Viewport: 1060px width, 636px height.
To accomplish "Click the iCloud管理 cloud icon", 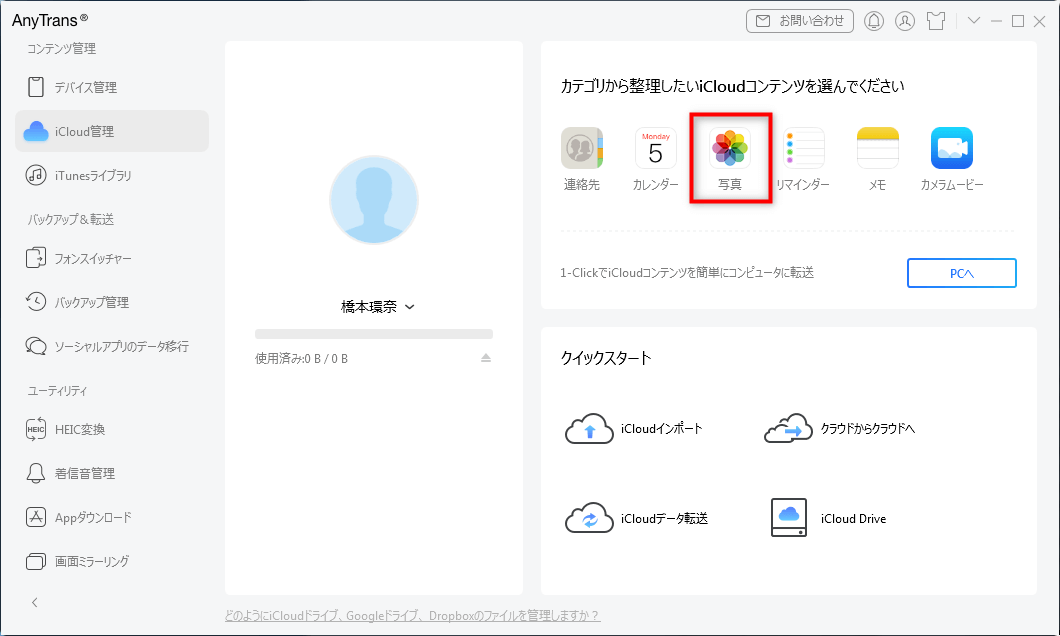I will coord(36,131).
